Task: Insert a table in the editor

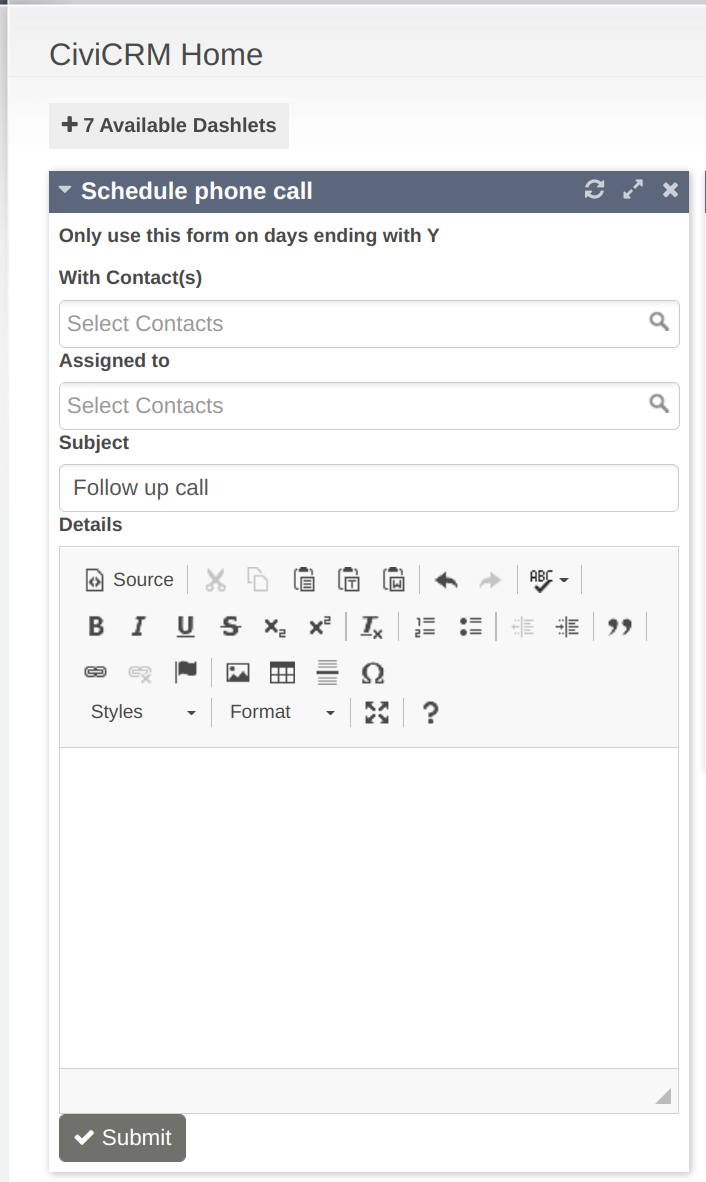Action: [x=283, y=673]
